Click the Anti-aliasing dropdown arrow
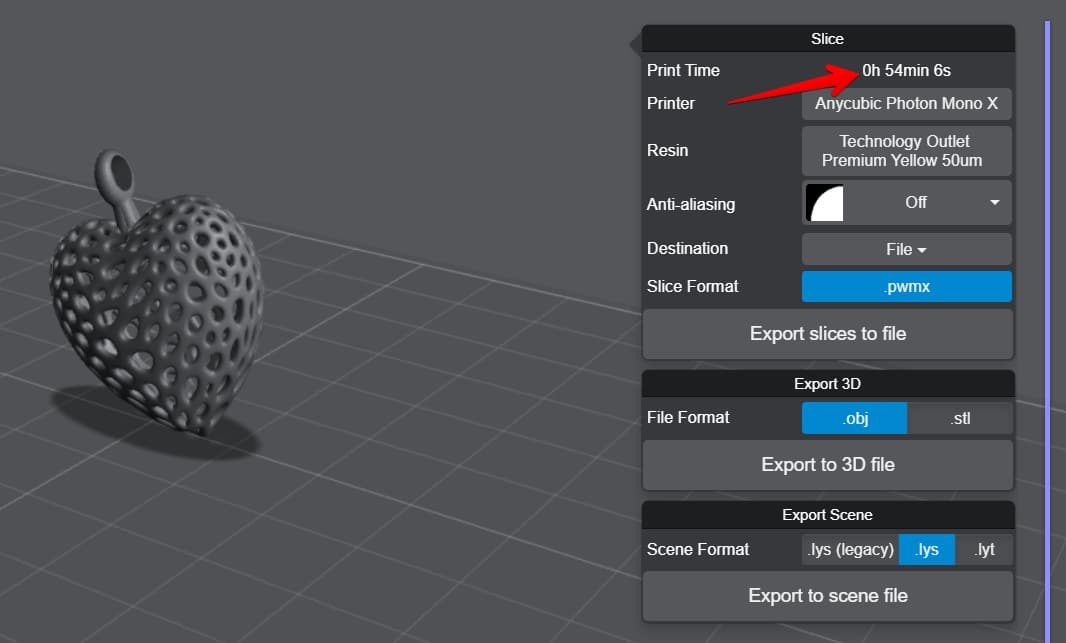 (x=995, y=203)
